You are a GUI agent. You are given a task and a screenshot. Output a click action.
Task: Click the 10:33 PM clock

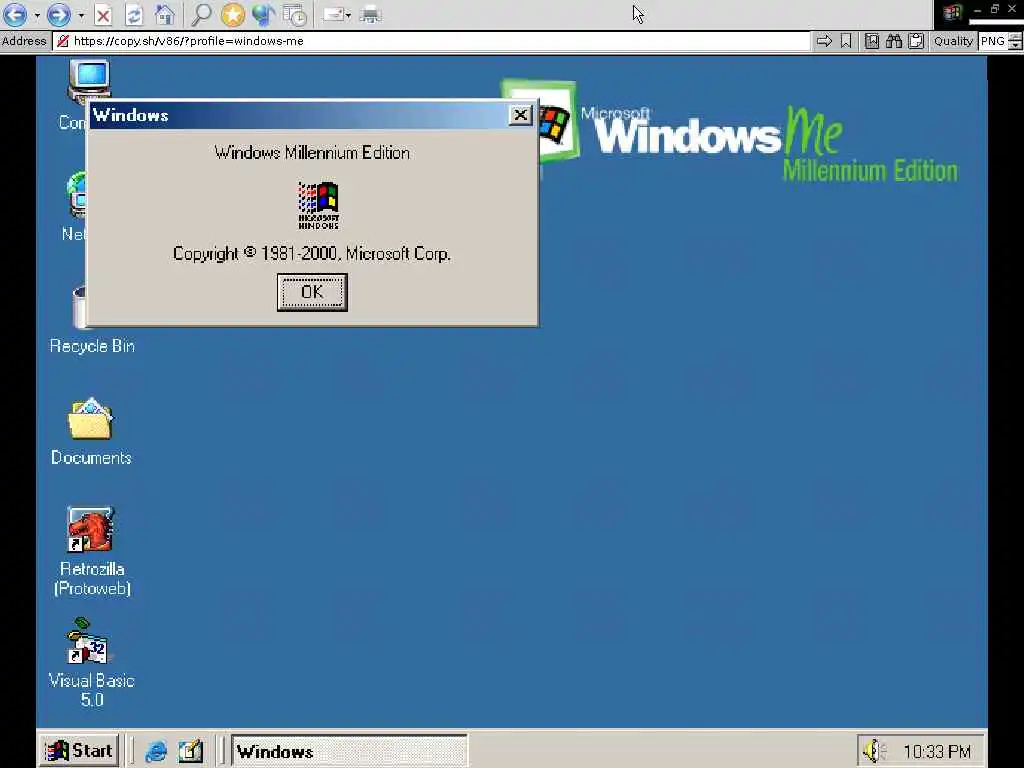(936, 752)
